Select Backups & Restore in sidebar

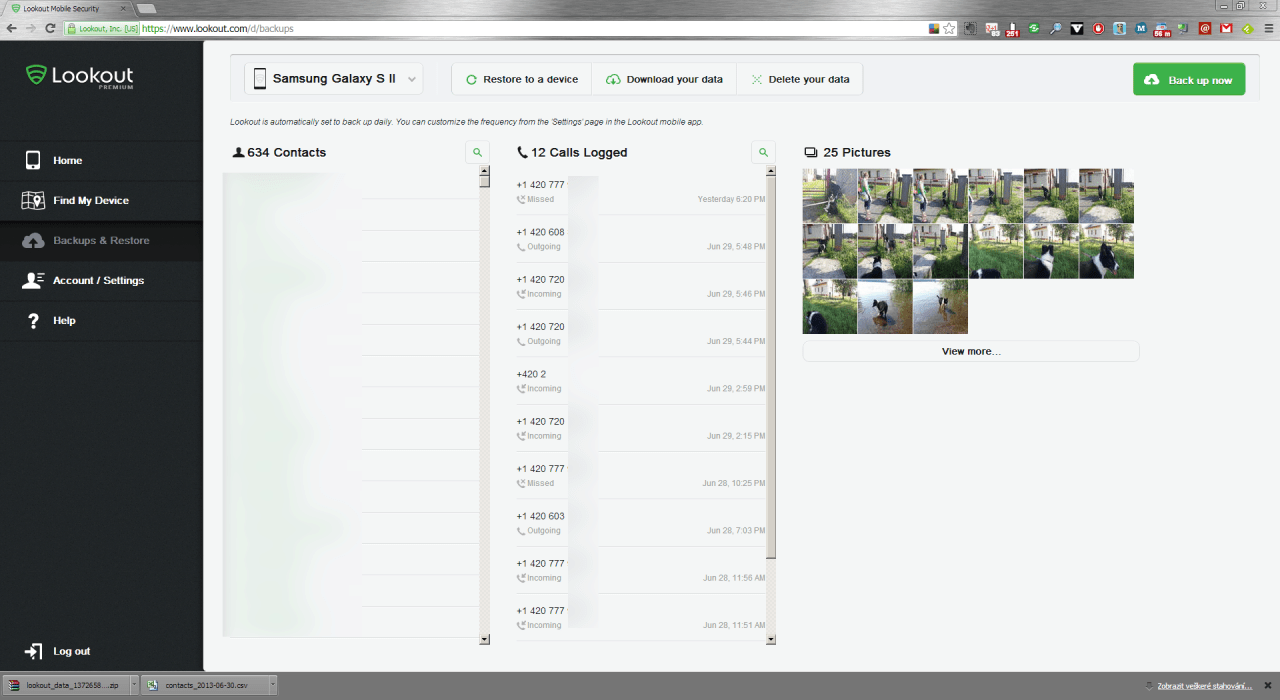[x=101, y=240]
